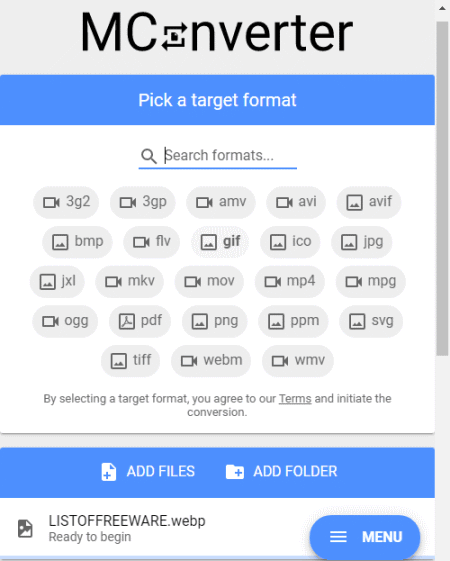
Task: Click the Add Files document icon
Action: tap(108, 472)
